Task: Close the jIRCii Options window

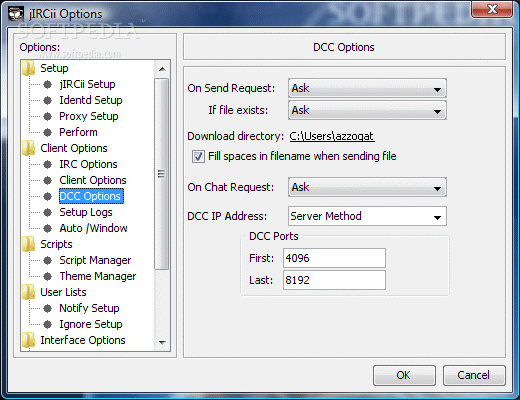Action: point(492,9)
